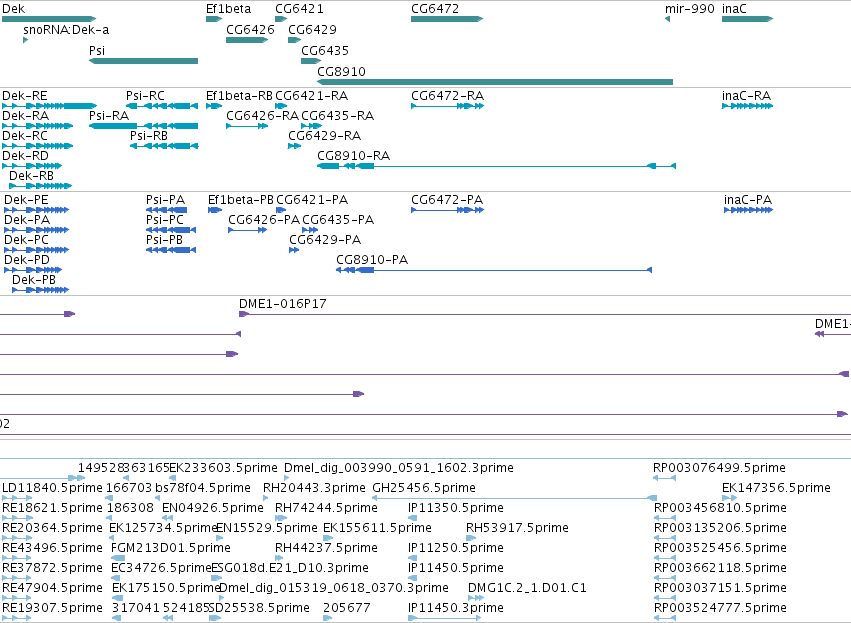Open the IP11350.5prime EST label

click(x=456, y=508)
